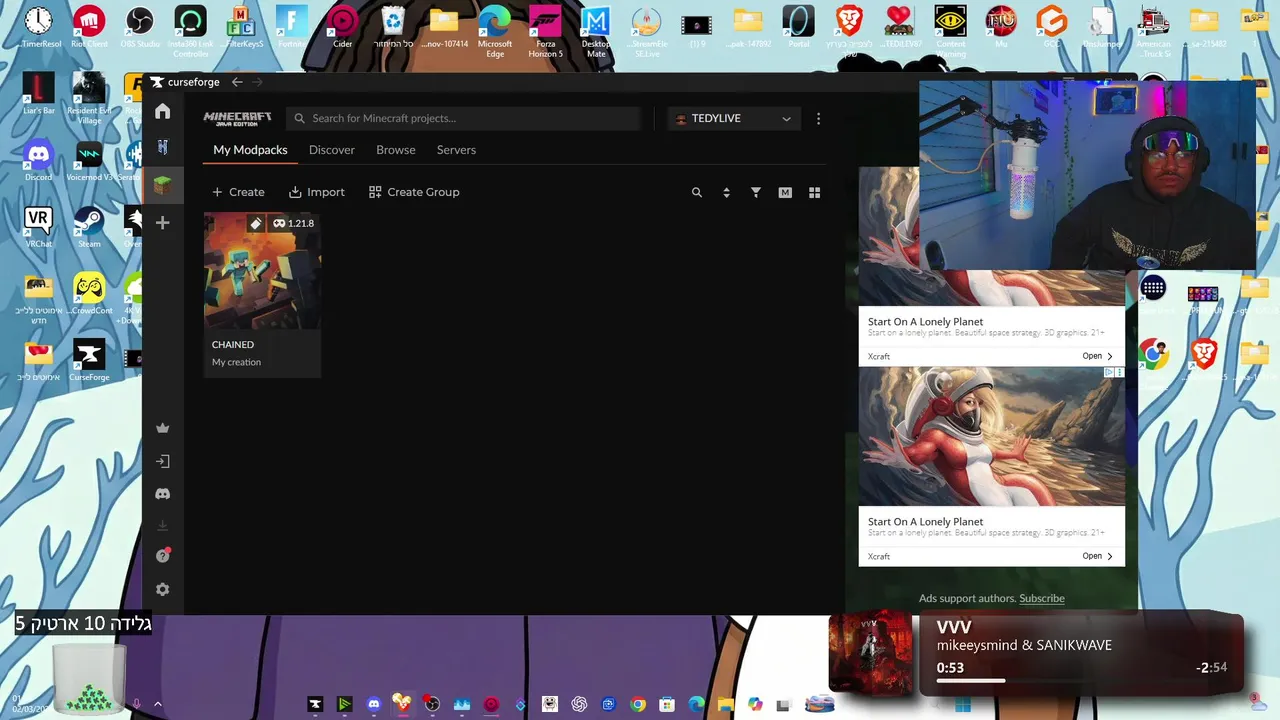Seek in the VVV song progress bar
The width and height of the screenshot is (1280, 720).
click(x=1081, y=680)
